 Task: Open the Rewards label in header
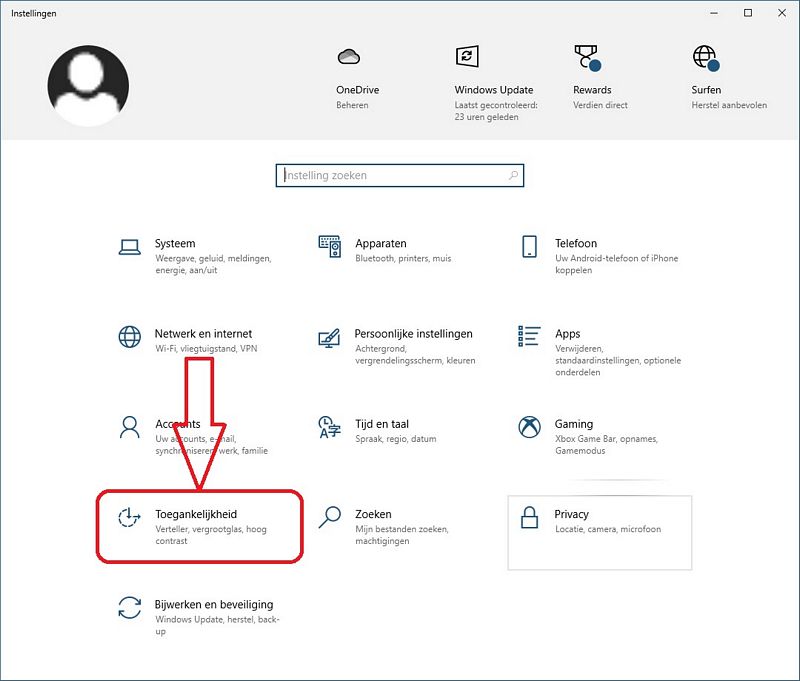click(x=592, y=90)
